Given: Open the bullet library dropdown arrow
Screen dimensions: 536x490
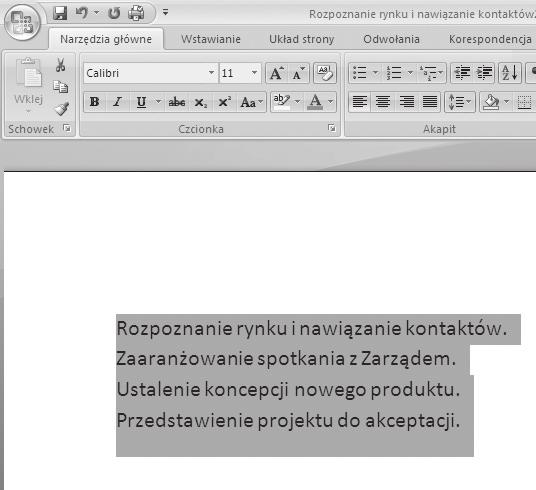Looking at the screenshot, I should tap(375, 72).
